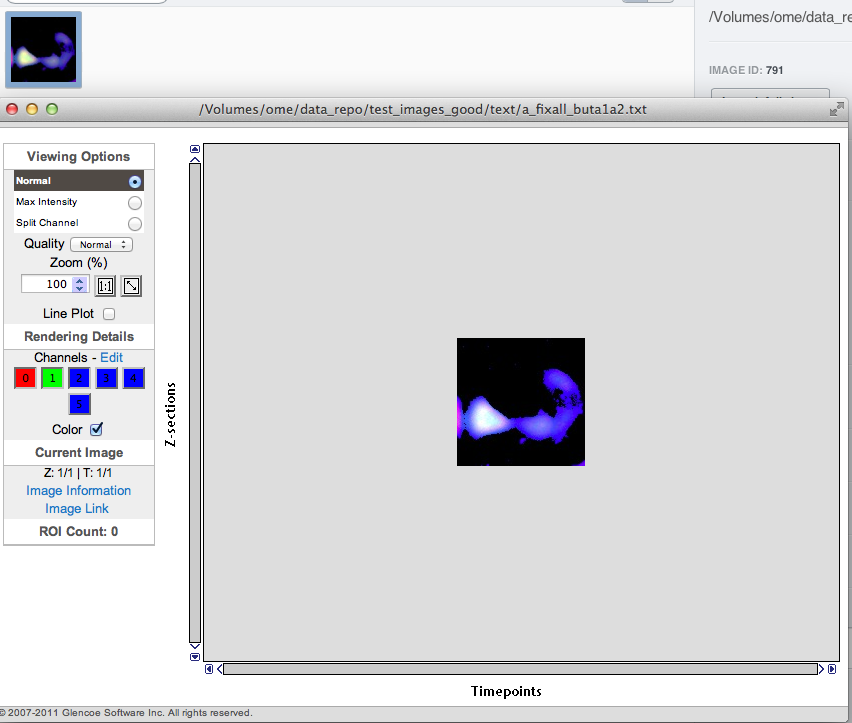The width and height of the screenshot is (852, 723).
Task: Click the vertical Z-sections slider
Action: [195, 403]
